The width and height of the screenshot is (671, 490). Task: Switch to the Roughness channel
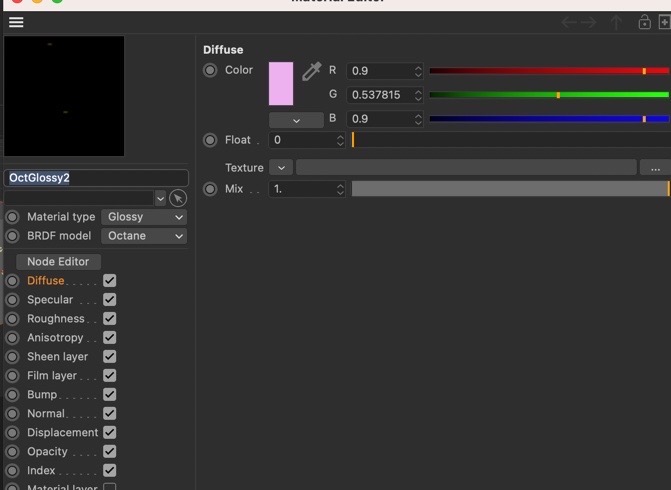point(56,319)
